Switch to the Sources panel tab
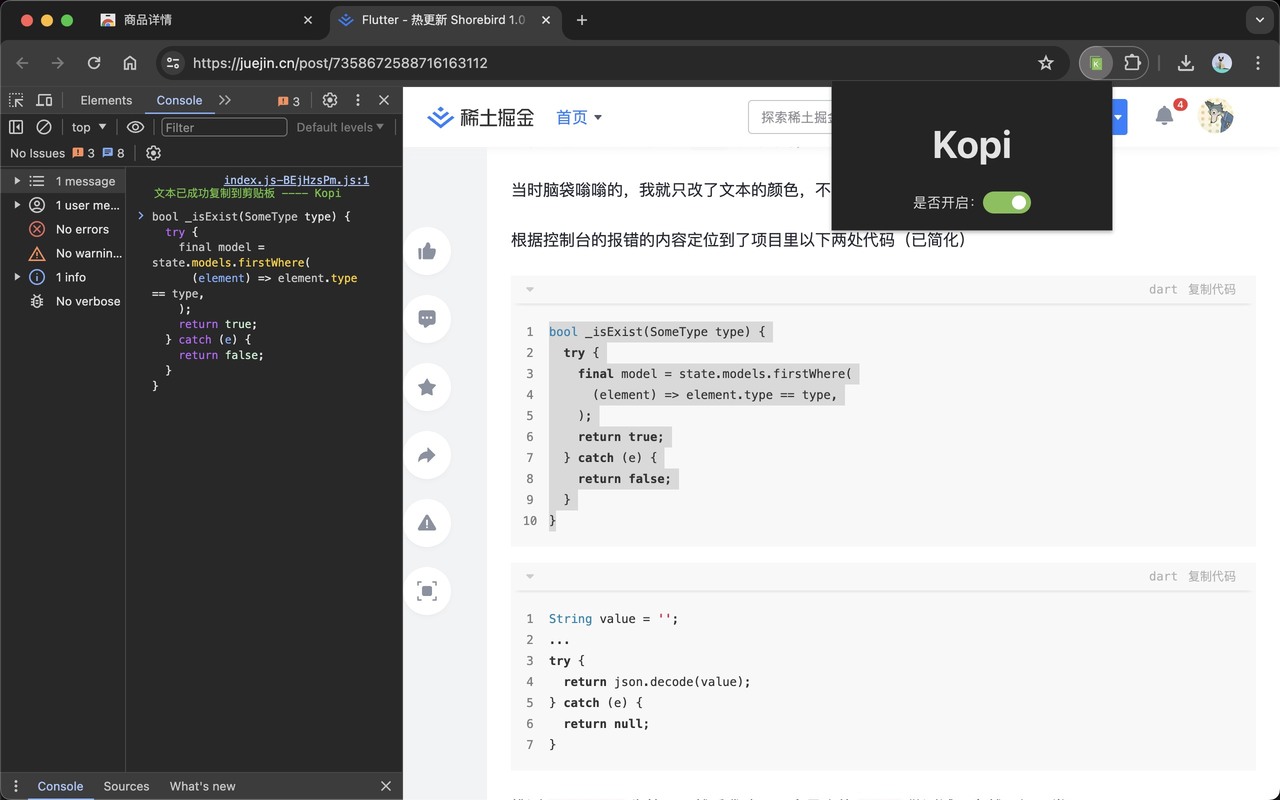This screenshot has width=1280, height=800. tap(126, 786)
